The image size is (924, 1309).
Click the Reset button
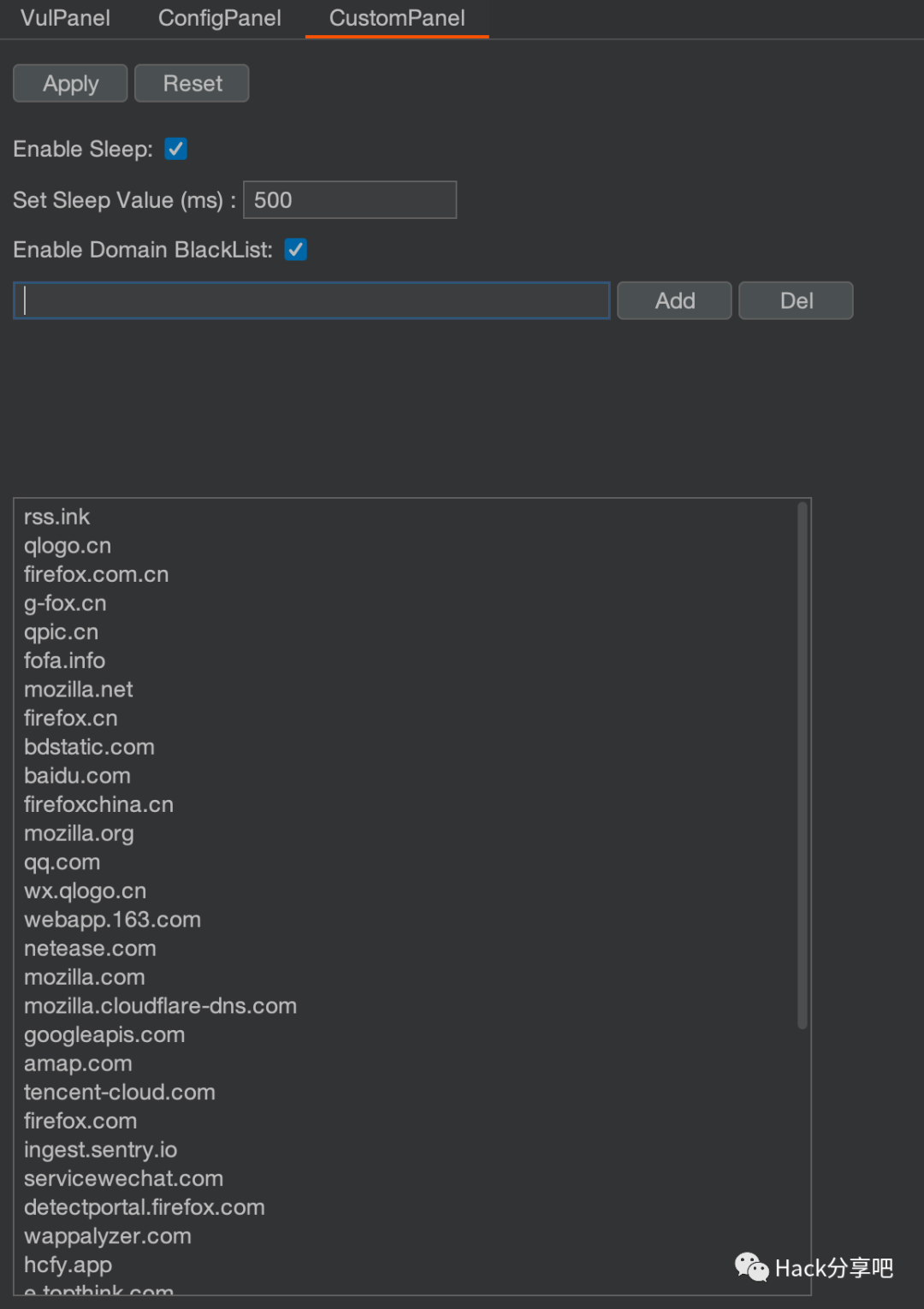[x=192, y=84]
